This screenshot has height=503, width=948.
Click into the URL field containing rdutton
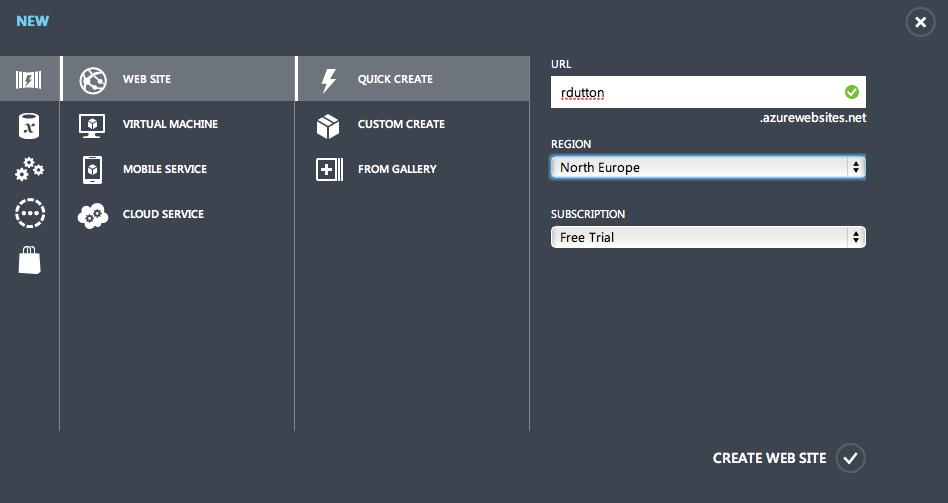click(x=708, y=92)
